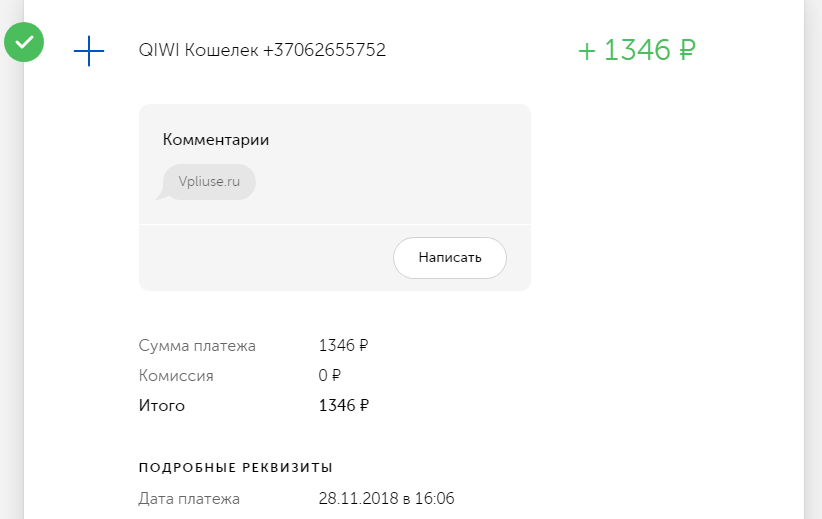Click the ruble sign in green amount
This screenshot has height=519, width=822.
(x=687, y=50)
